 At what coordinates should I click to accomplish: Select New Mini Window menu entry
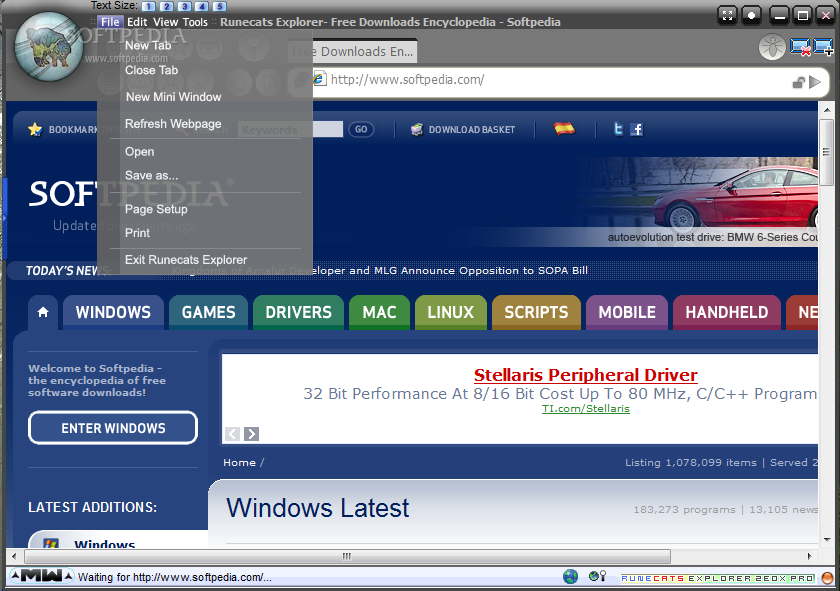pos(174,97)
